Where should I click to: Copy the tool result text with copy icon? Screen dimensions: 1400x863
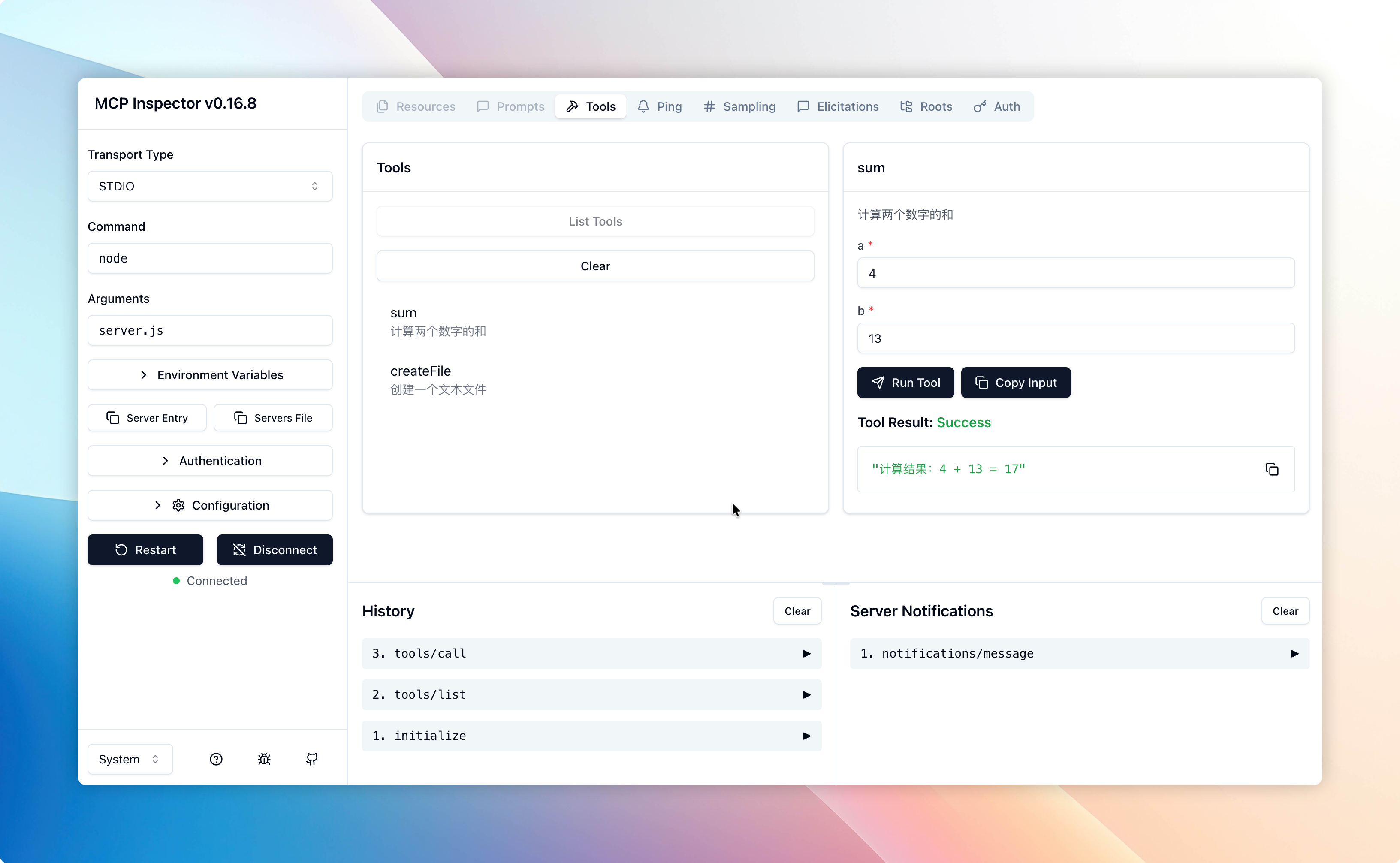coord(1272,469)
